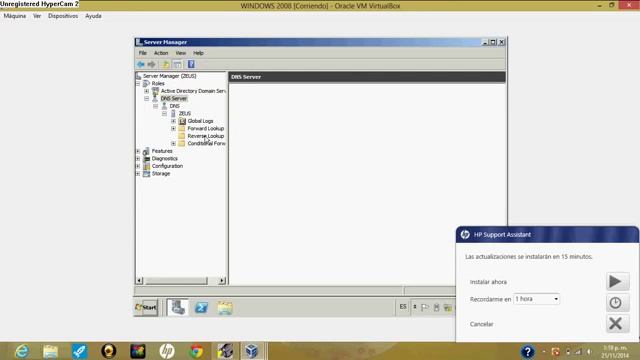Click the ES language indicator

403,307
